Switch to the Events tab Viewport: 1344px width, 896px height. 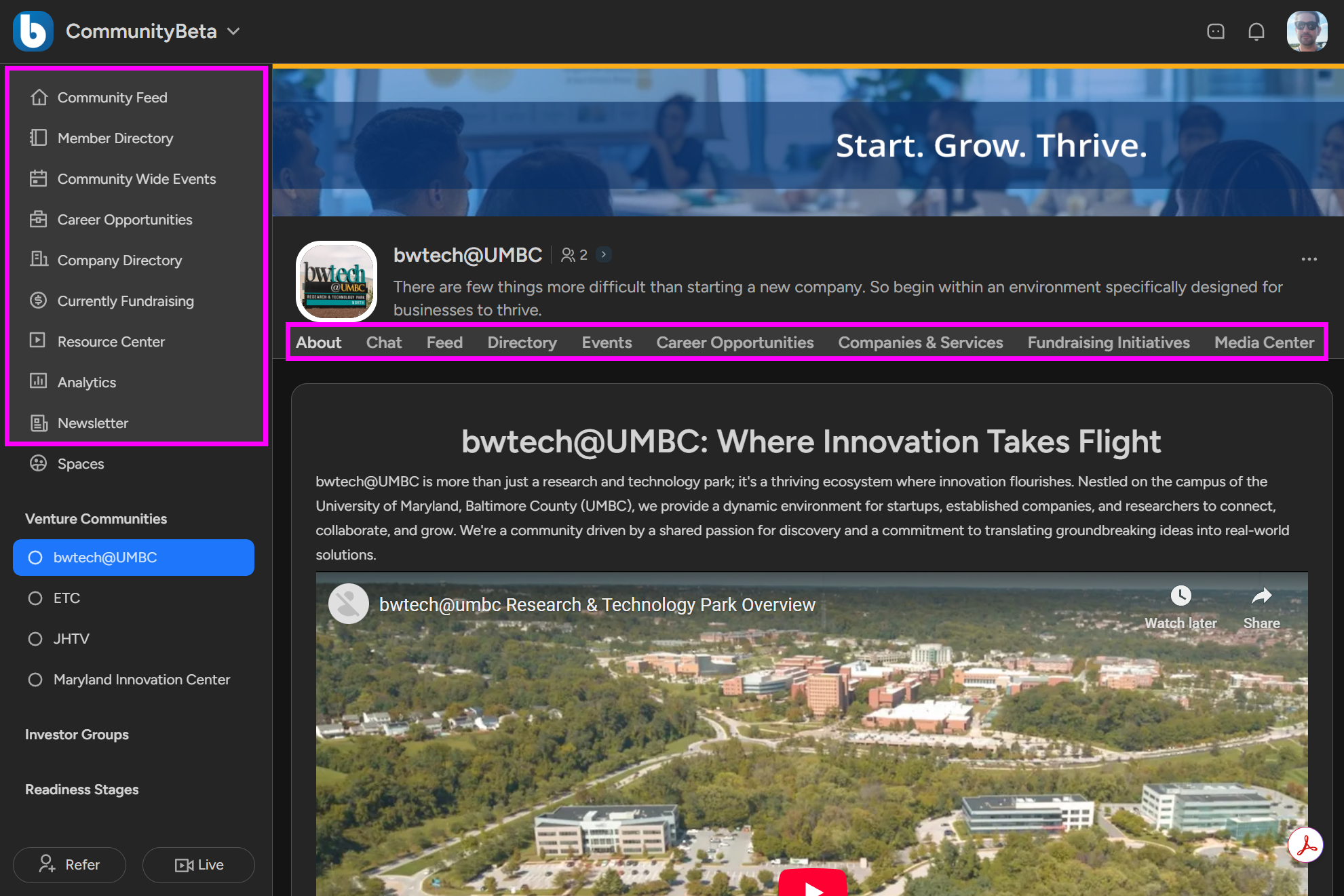click(607, 343)
